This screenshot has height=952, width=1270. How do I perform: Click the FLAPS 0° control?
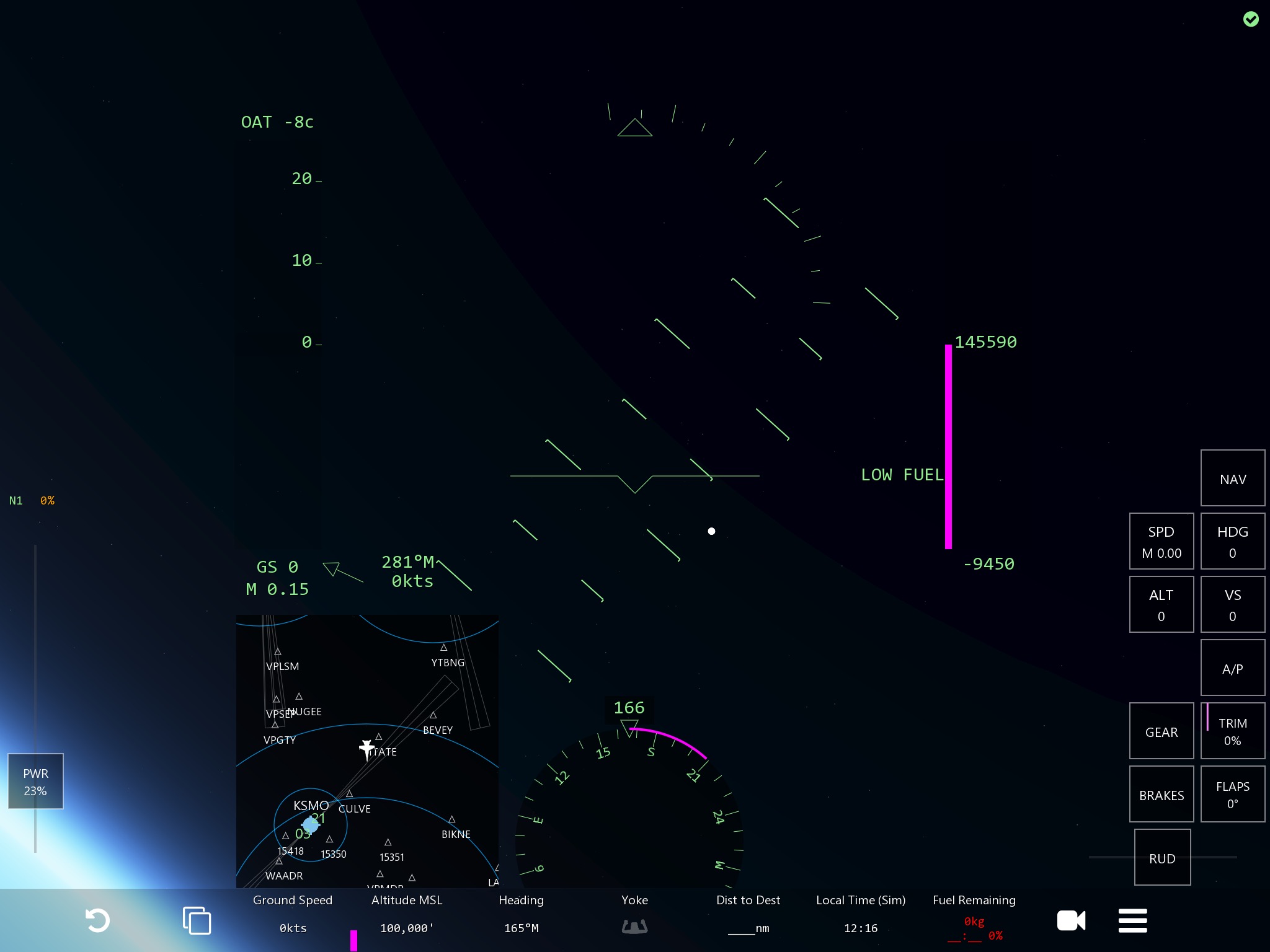(x=1232, y=795)
